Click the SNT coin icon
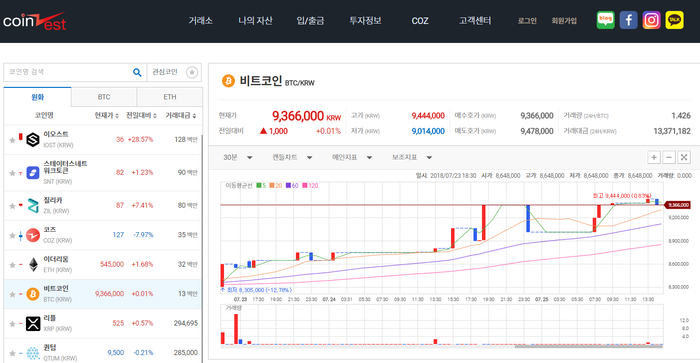Screen dimensions: 700x363 point(33,172)
